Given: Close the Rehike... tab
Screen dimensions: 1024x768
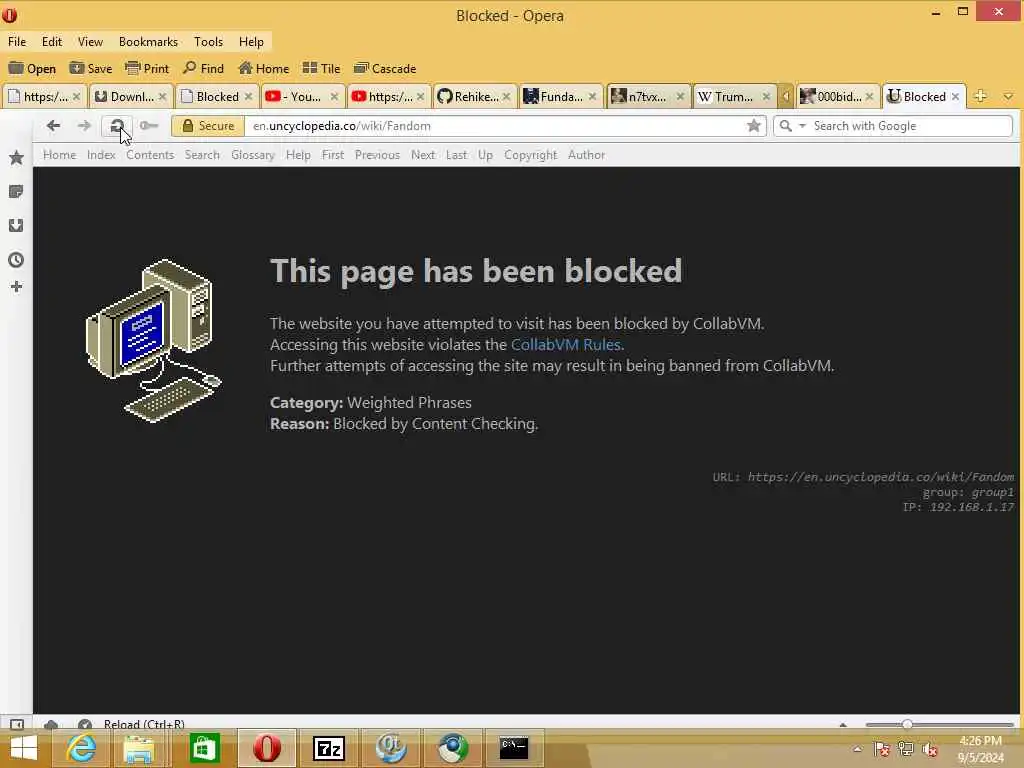Looking at the screenshot, I should (506, 97).
